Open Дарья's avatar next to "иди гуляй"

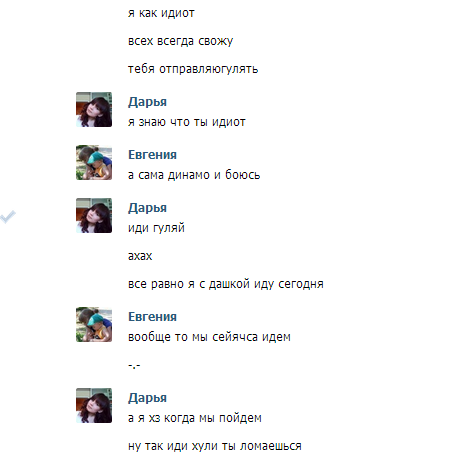[x=94, y=215]
